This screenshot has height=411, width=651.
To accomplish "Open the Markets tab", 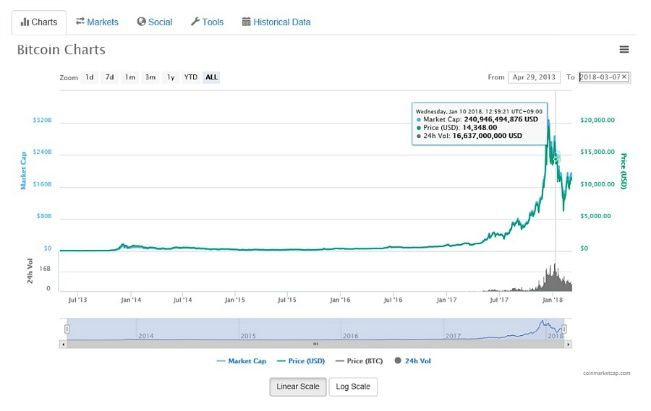I will pyautogui.click(x=97, y=22).
